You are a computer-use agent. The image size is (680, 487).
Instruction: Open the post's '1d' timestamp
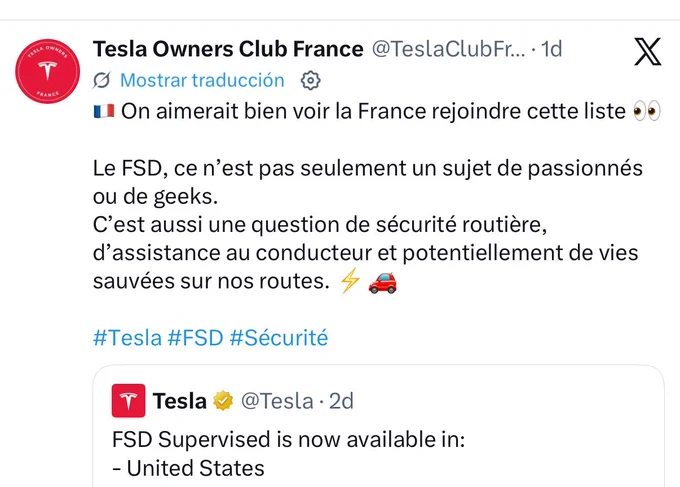[552, 49]
